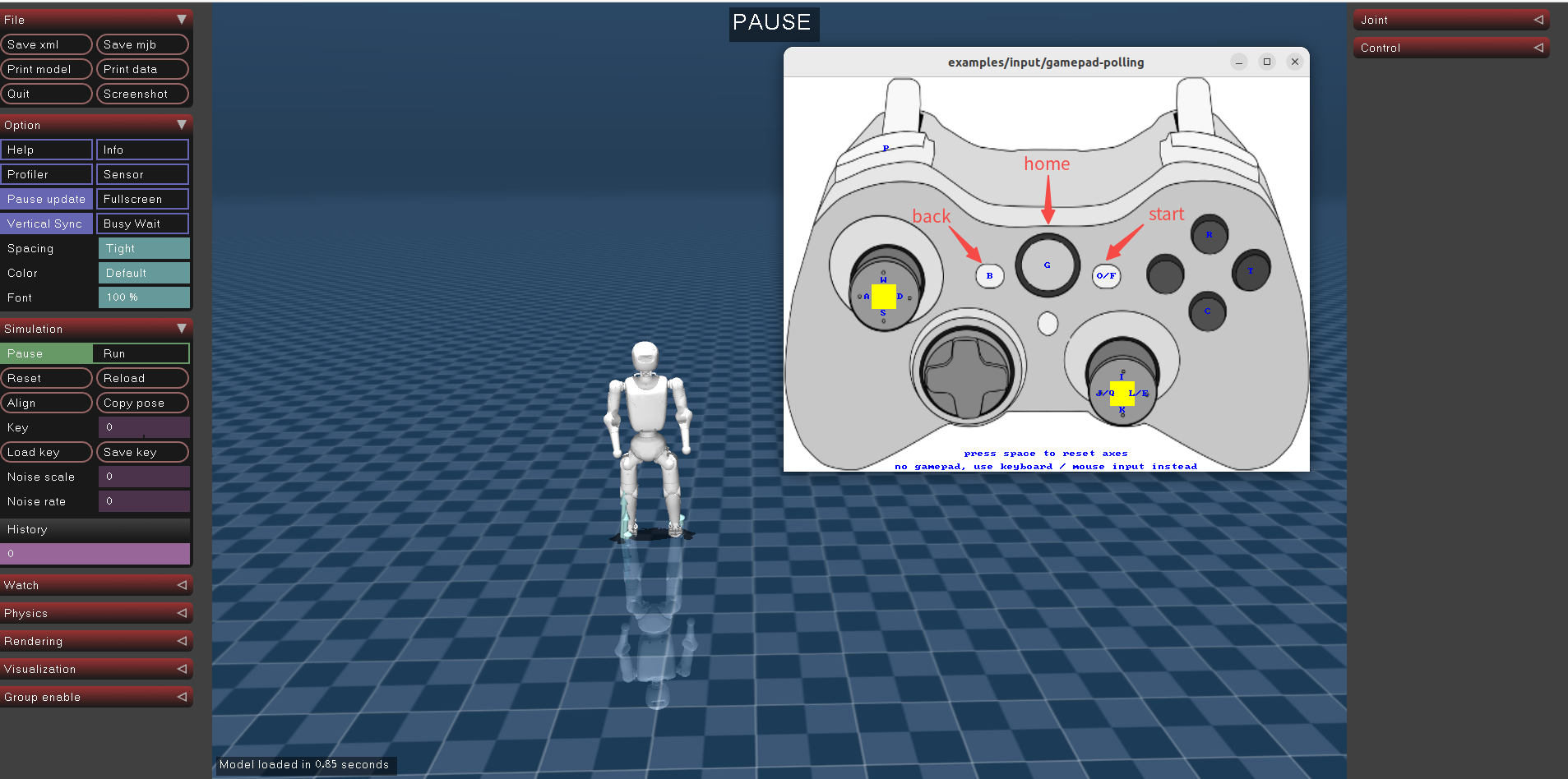Click the gamepad back button labeled B

pos(989,275)
